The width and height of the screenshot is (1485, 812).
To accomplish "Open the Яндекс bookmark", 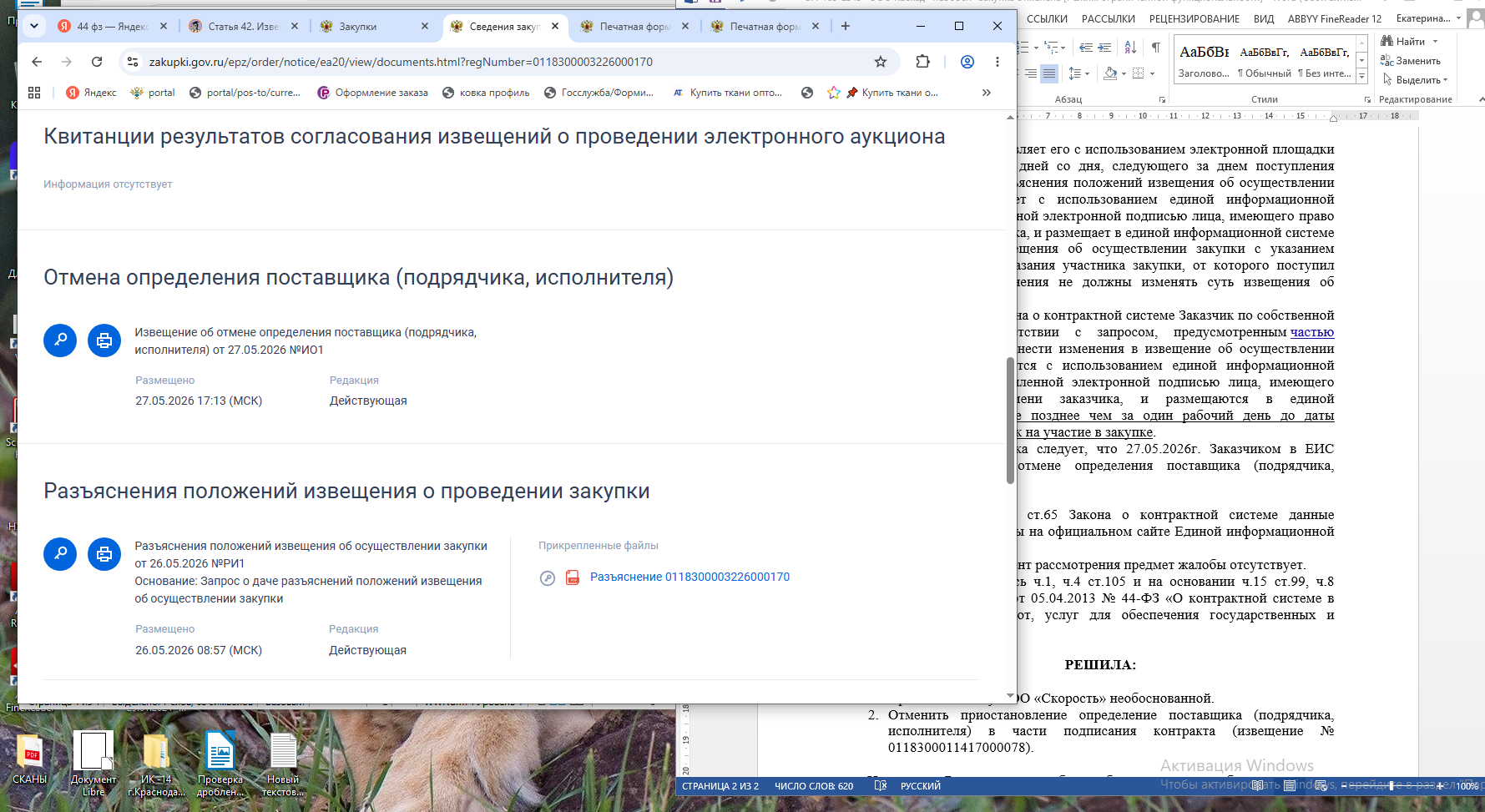I will (91, 93).
